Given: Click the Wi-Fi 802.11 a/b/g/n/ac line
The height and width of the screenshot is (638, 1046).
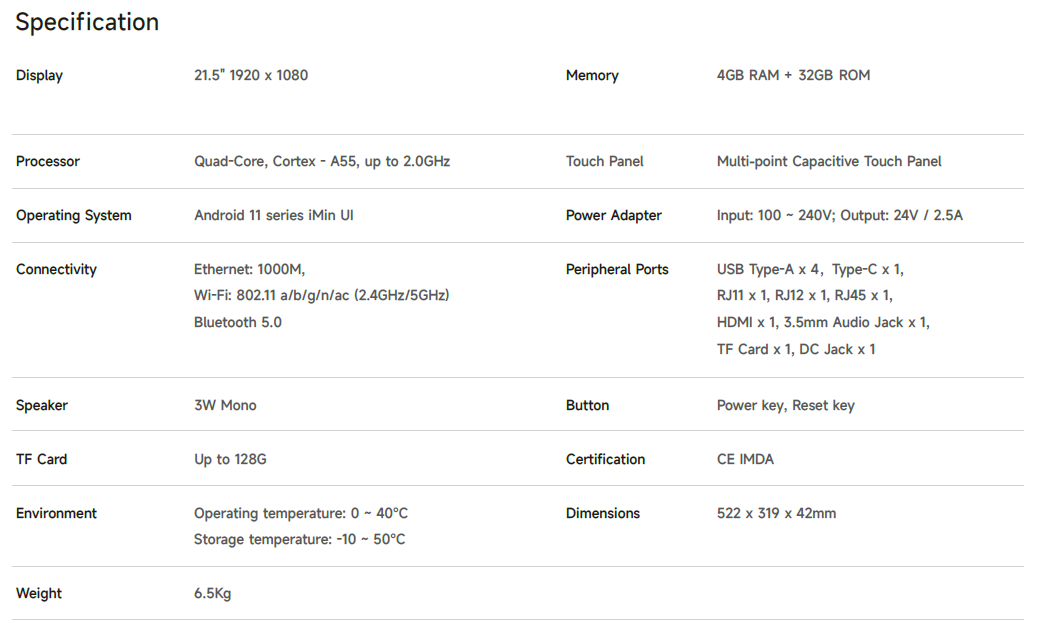Looking at the screenshot, I should 321,296.
